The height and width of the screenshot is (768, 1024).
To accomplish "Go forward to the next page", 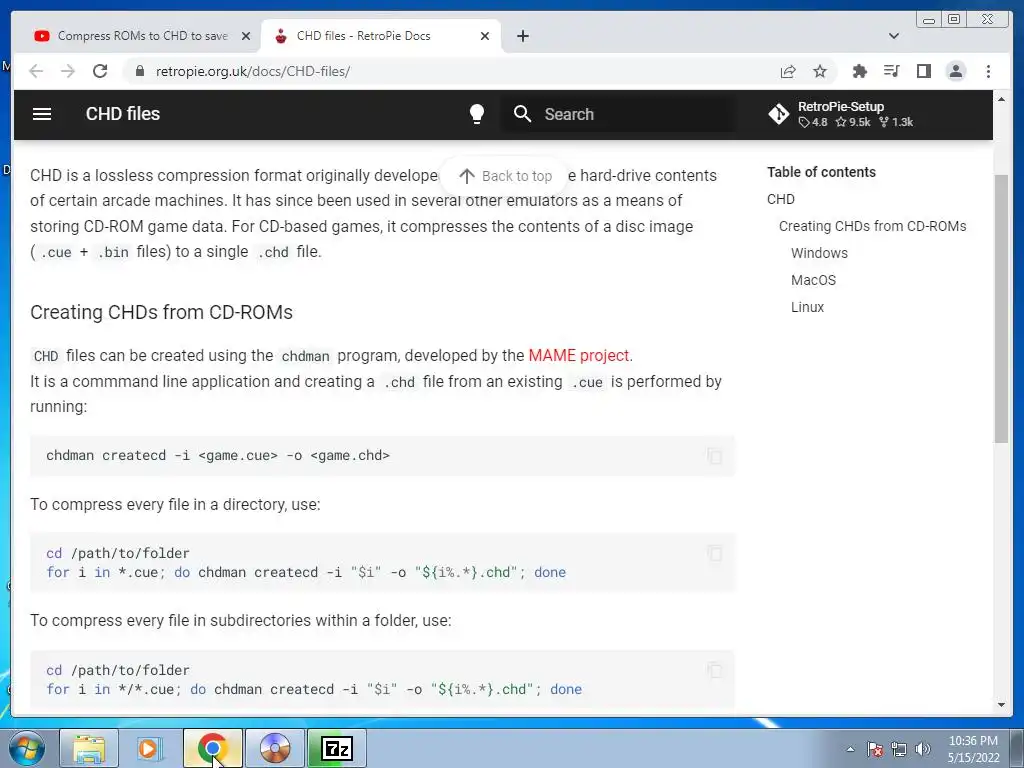I will pyautogui.click(x=68, y=71).
